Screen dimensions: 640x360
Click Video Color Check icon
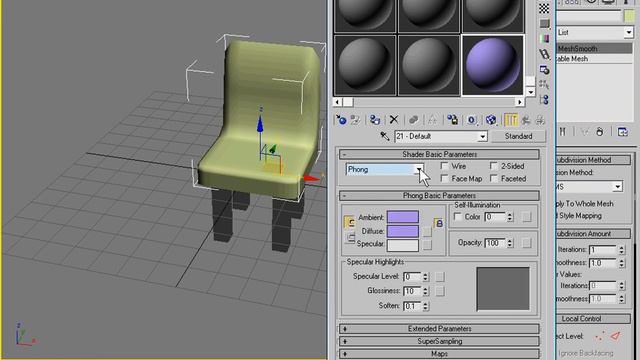(544, 39)
